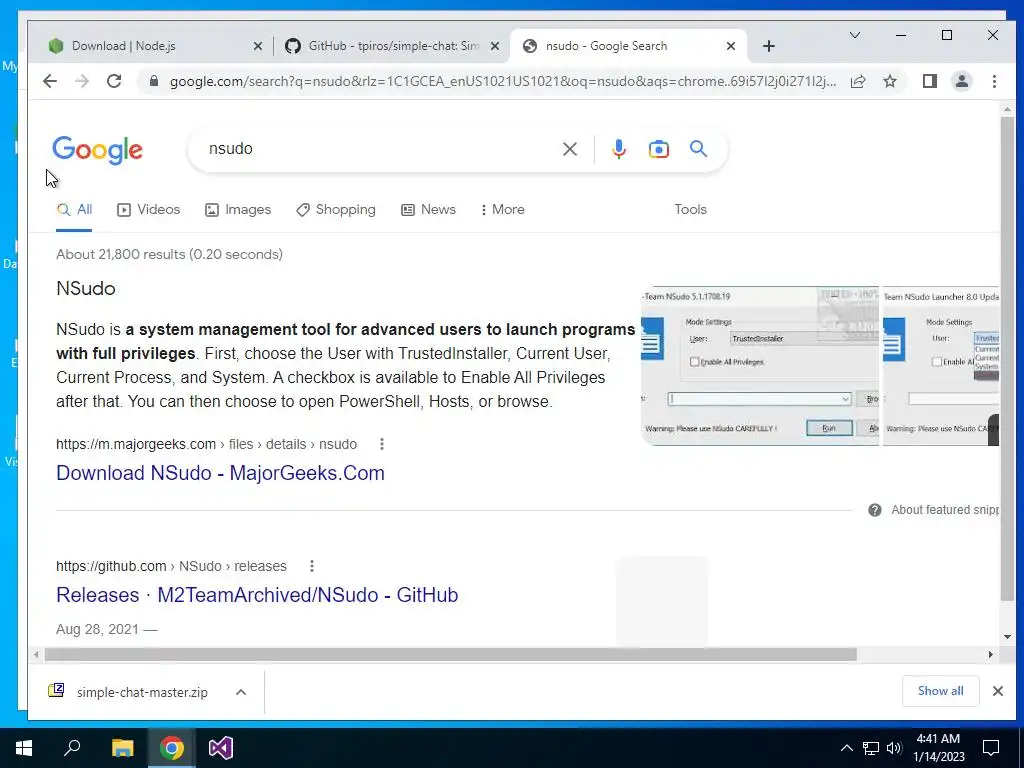
Task: Open options for majorgeeks.com result
Action: (x=381, y=444)
